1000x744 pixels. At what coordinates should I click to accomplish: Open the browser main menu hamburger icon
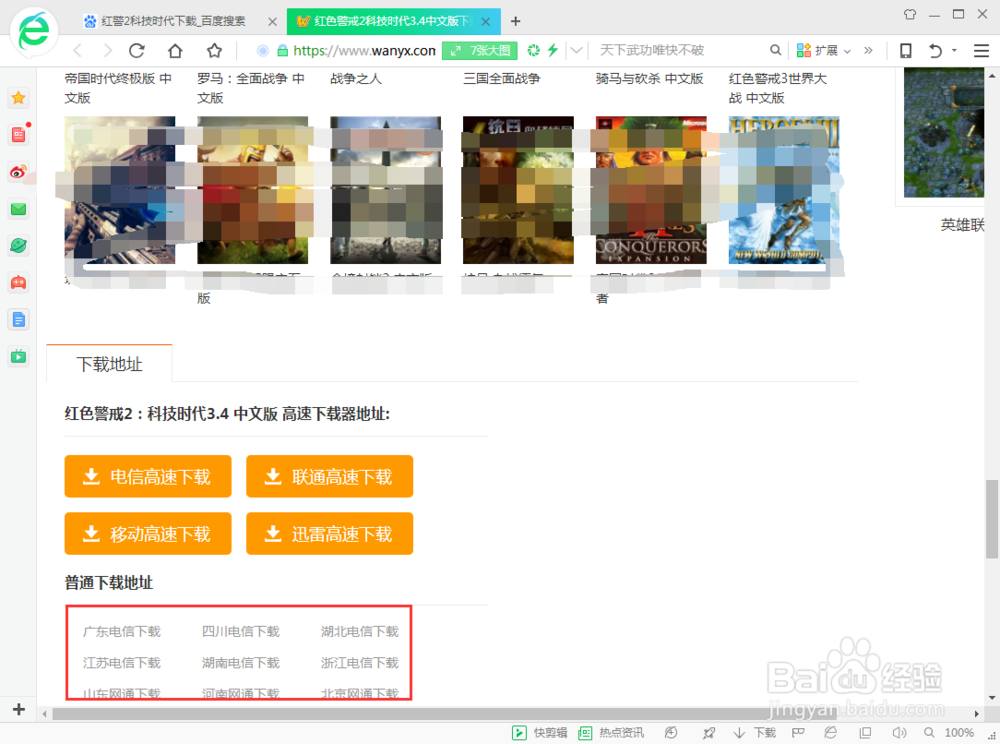tap(982, 50)
